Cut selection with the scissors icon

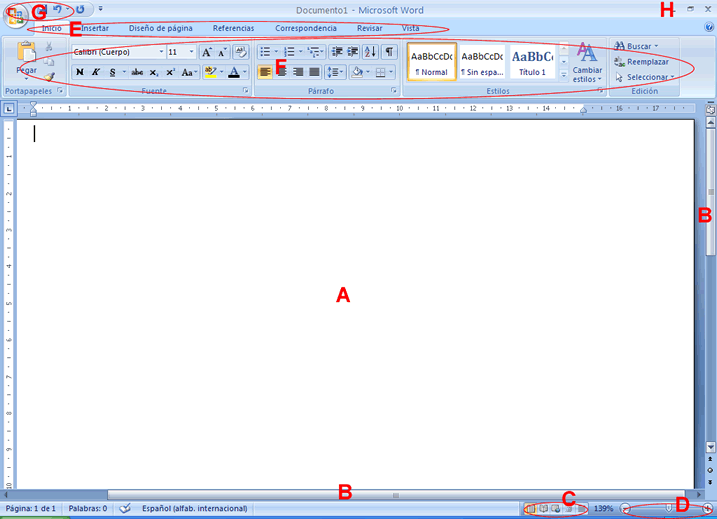(x=49, y=47)
